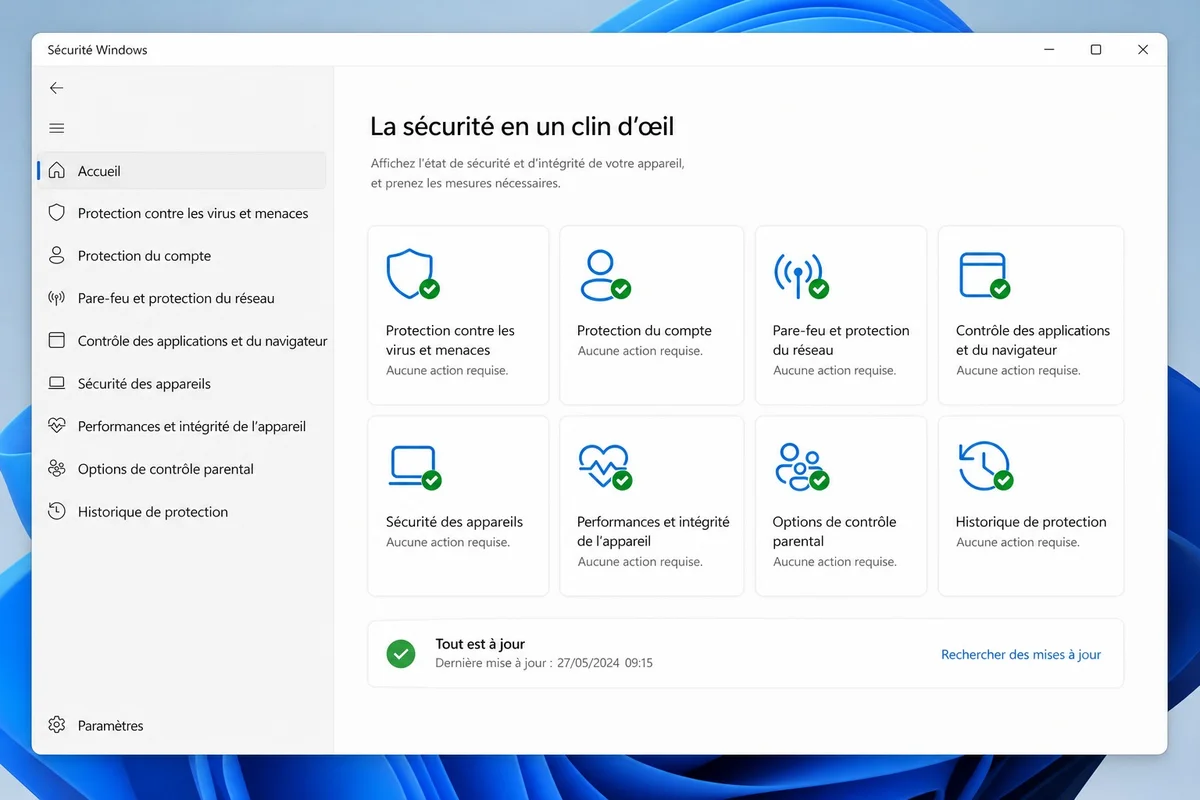The height and width of the screenshot is (800, 1200).
Task: Click Aucune action requise under Historique de protection
Action: (x=1018, y=542)
